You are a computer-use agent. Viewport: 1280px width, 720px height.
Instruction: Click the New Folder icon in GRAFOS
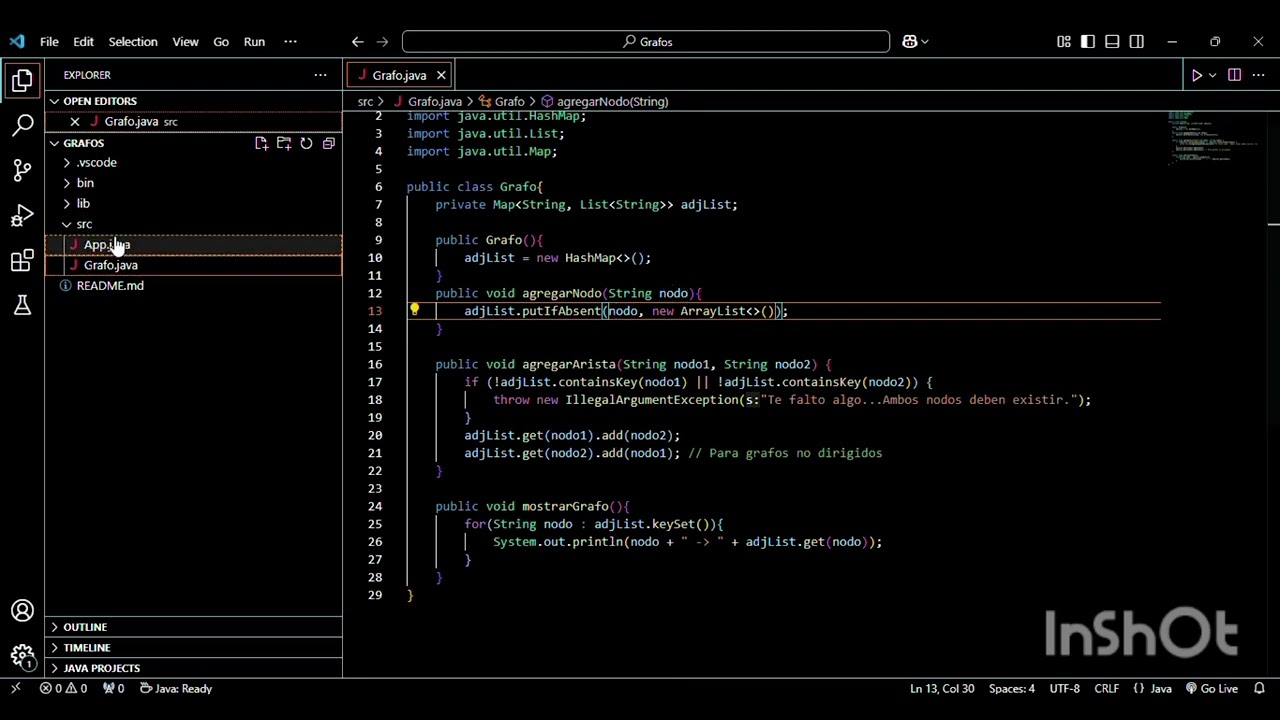click(x=284, y=143)
